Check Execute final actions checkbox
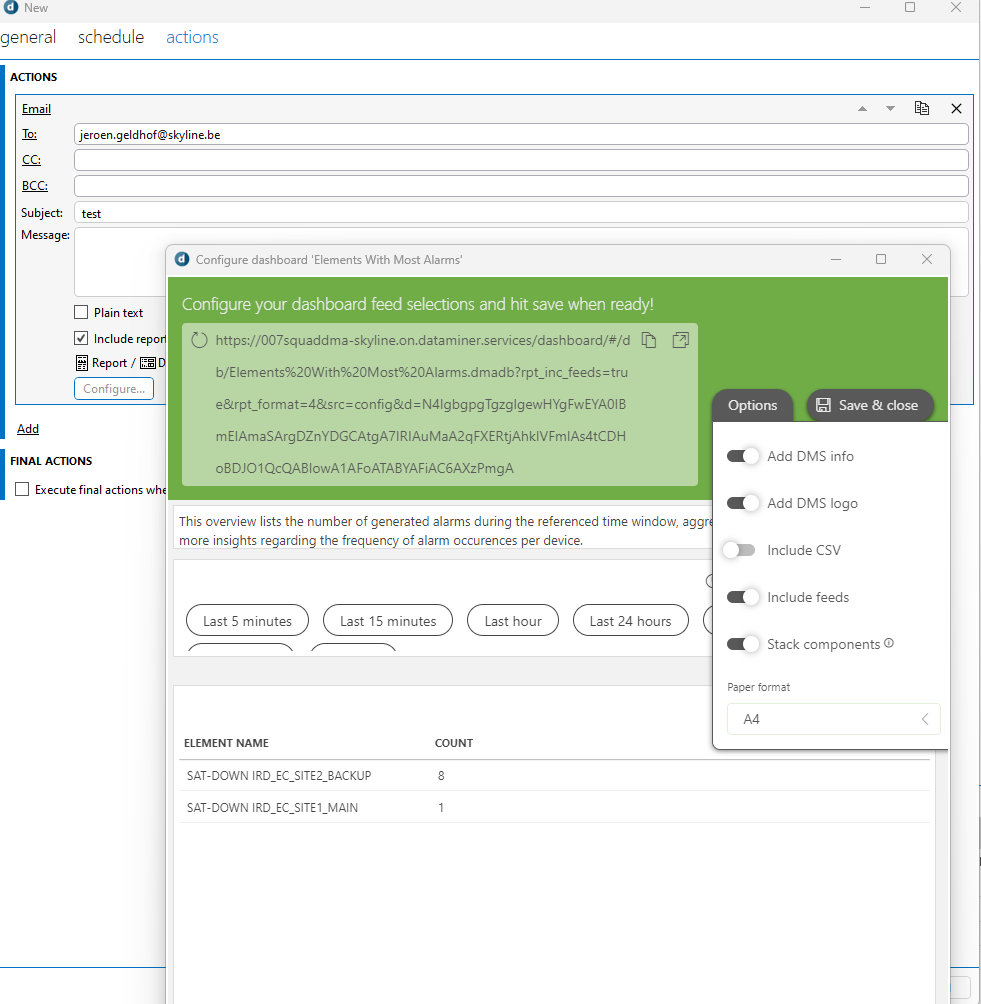Image resolution: width=981 pixels, height=1004 pixels. pyautogui.click(x=22, y=489)
